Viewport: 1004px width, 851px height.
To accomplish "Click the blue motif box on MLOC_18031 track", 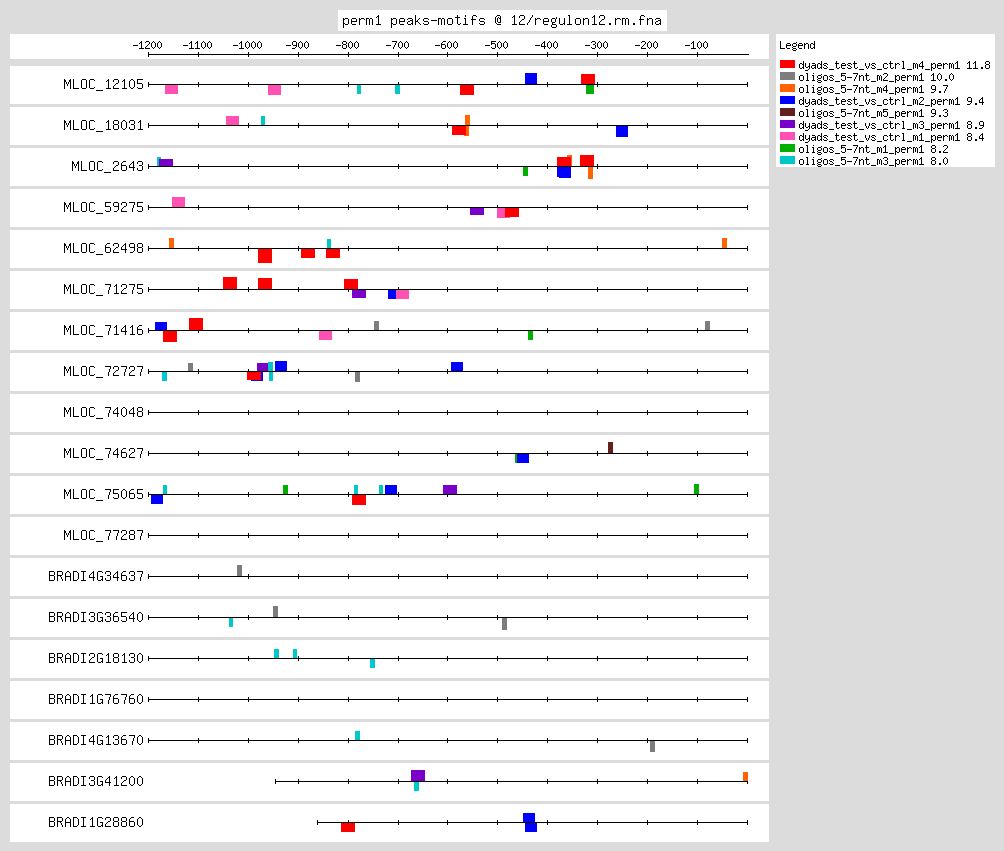I will click(x=622, y=131).
